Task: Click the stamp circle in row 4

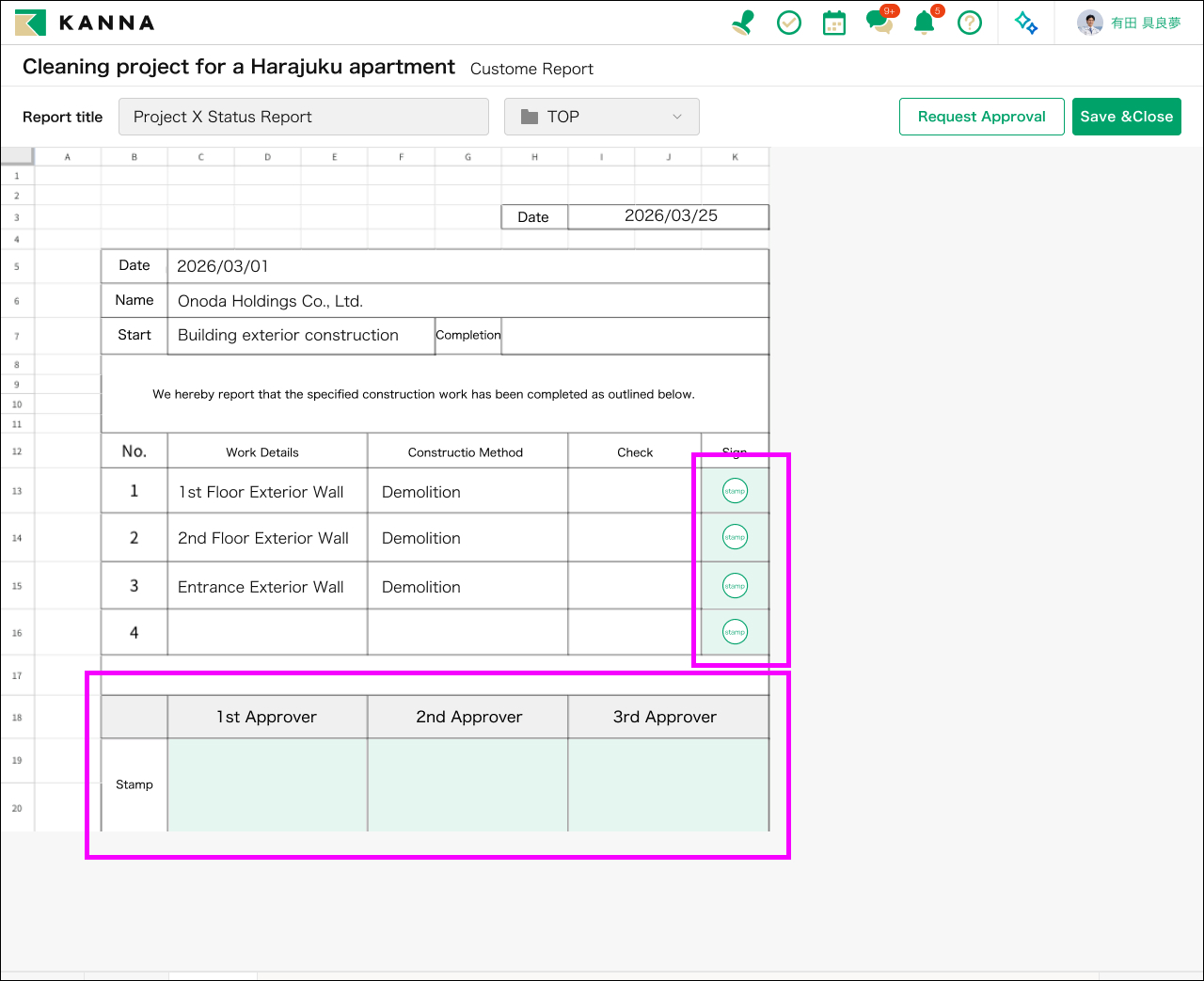Action: [x=735, y=632]
